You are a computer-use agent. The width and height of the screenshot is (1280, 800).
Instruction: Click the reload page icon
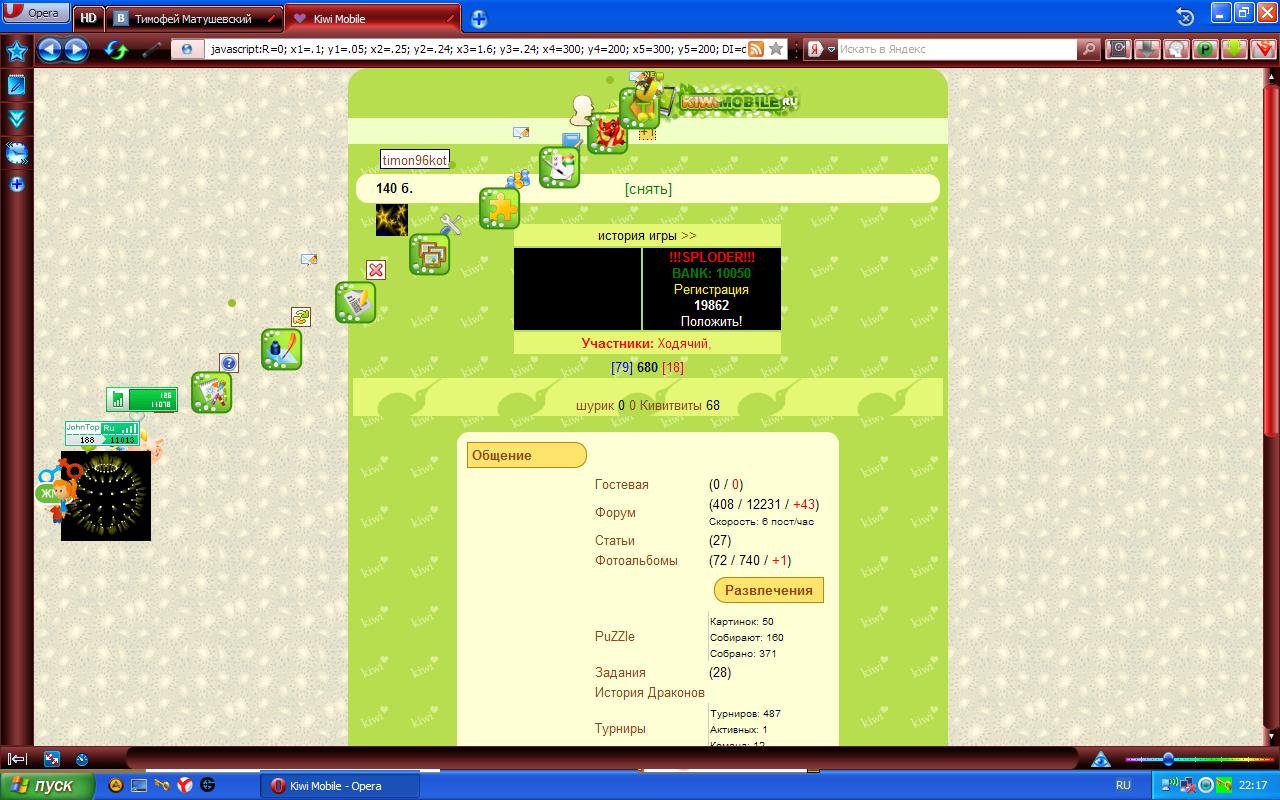[x=117, y=49]
